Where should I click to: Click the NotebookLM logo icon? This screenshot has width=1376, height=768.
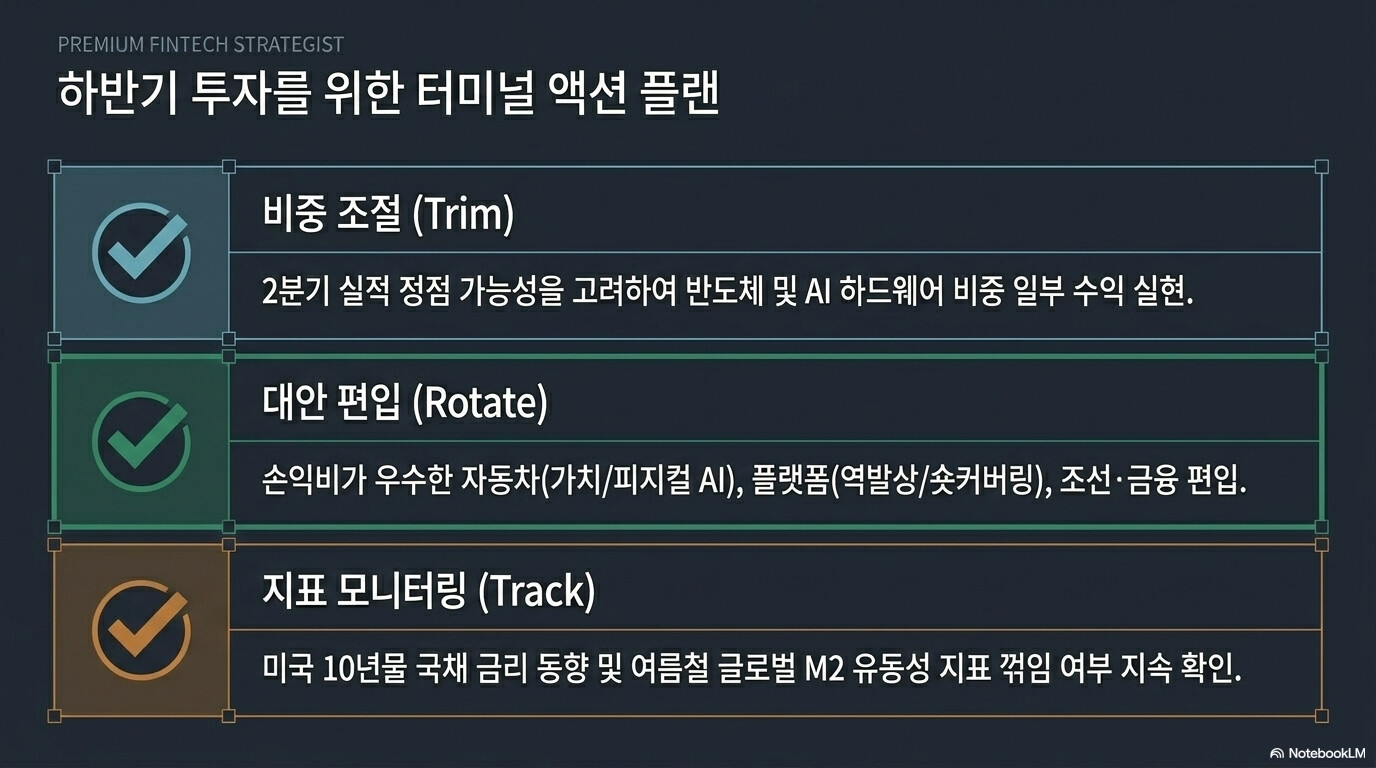click(x=1277, y=753)
